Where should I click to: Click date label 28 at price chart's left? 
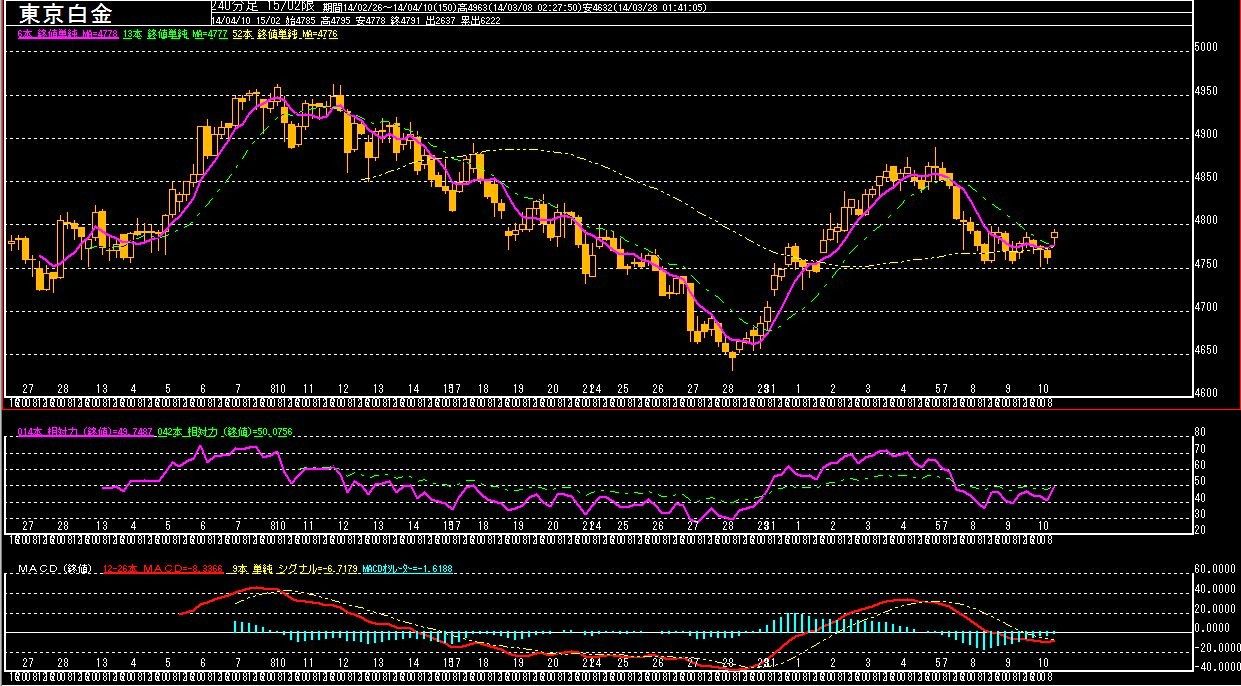tap(63, 388)
